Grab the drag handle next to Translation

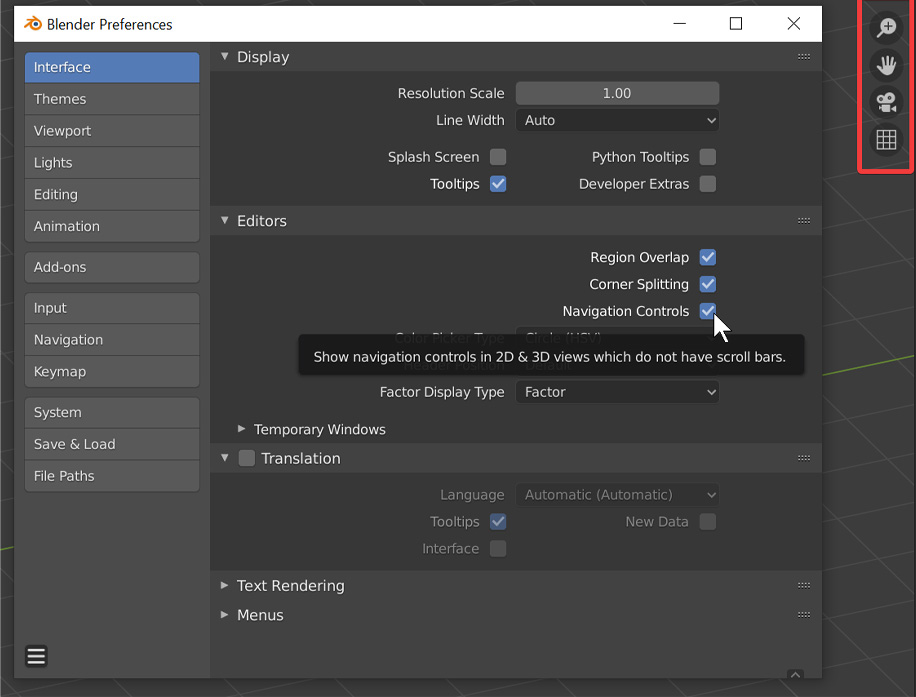tap(803, 457)
